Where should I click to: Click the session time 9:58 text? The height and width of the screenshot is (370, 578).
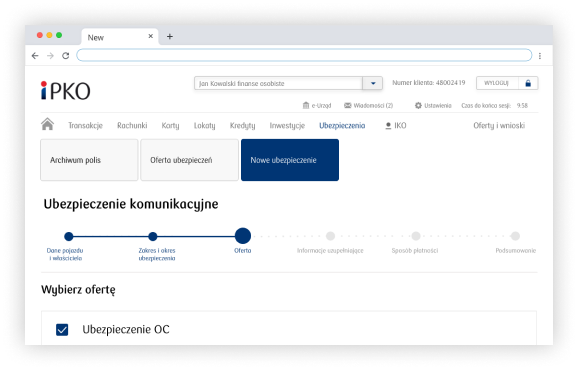pyautogui.click(x=522, y=106)
